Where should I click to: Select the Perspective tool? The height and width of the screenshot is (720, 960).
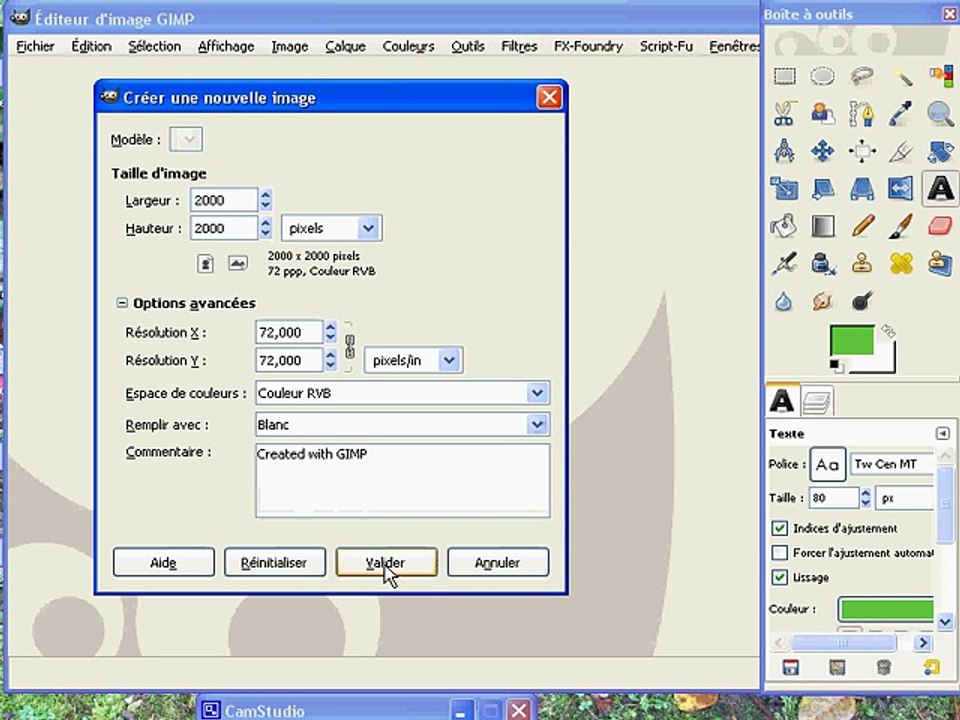point(861,189)
